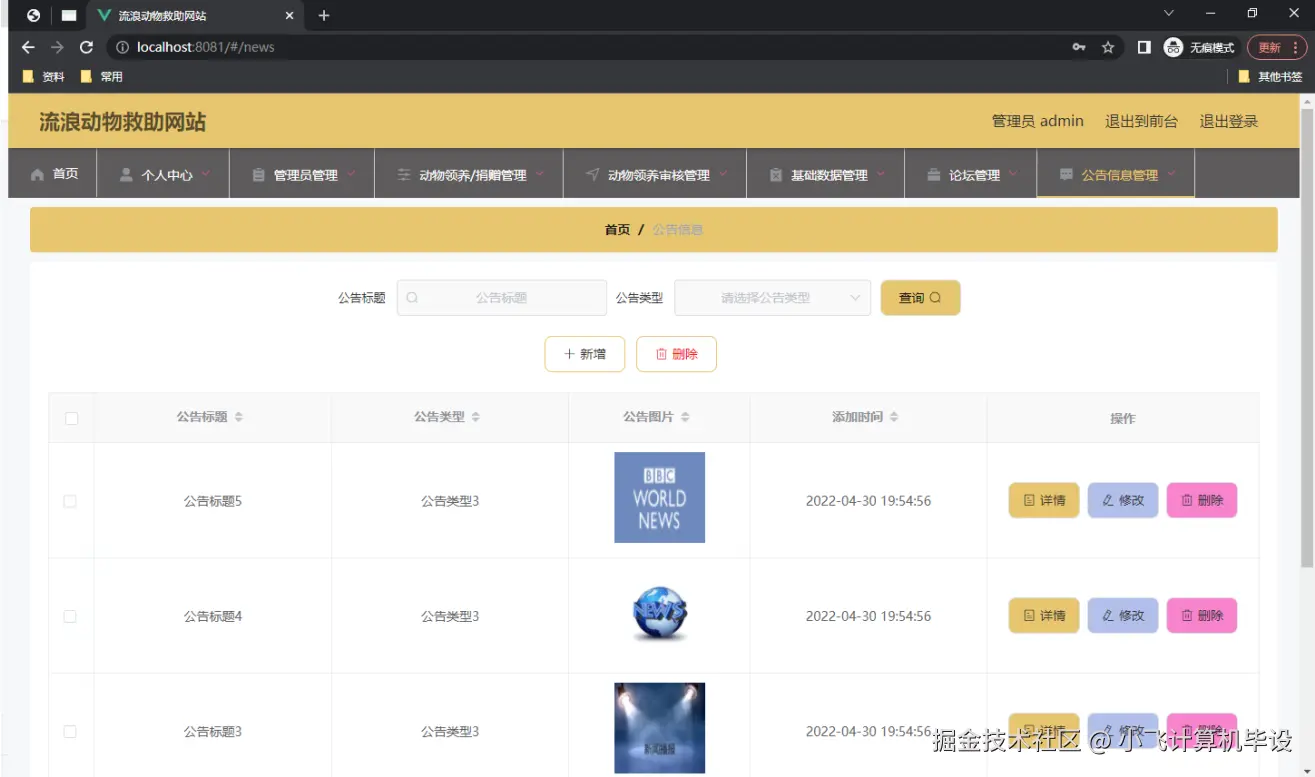The width and height of the screenshot is (1315, 777).
Task: Click the site info icon before localhost
Action: click(123, 47)
